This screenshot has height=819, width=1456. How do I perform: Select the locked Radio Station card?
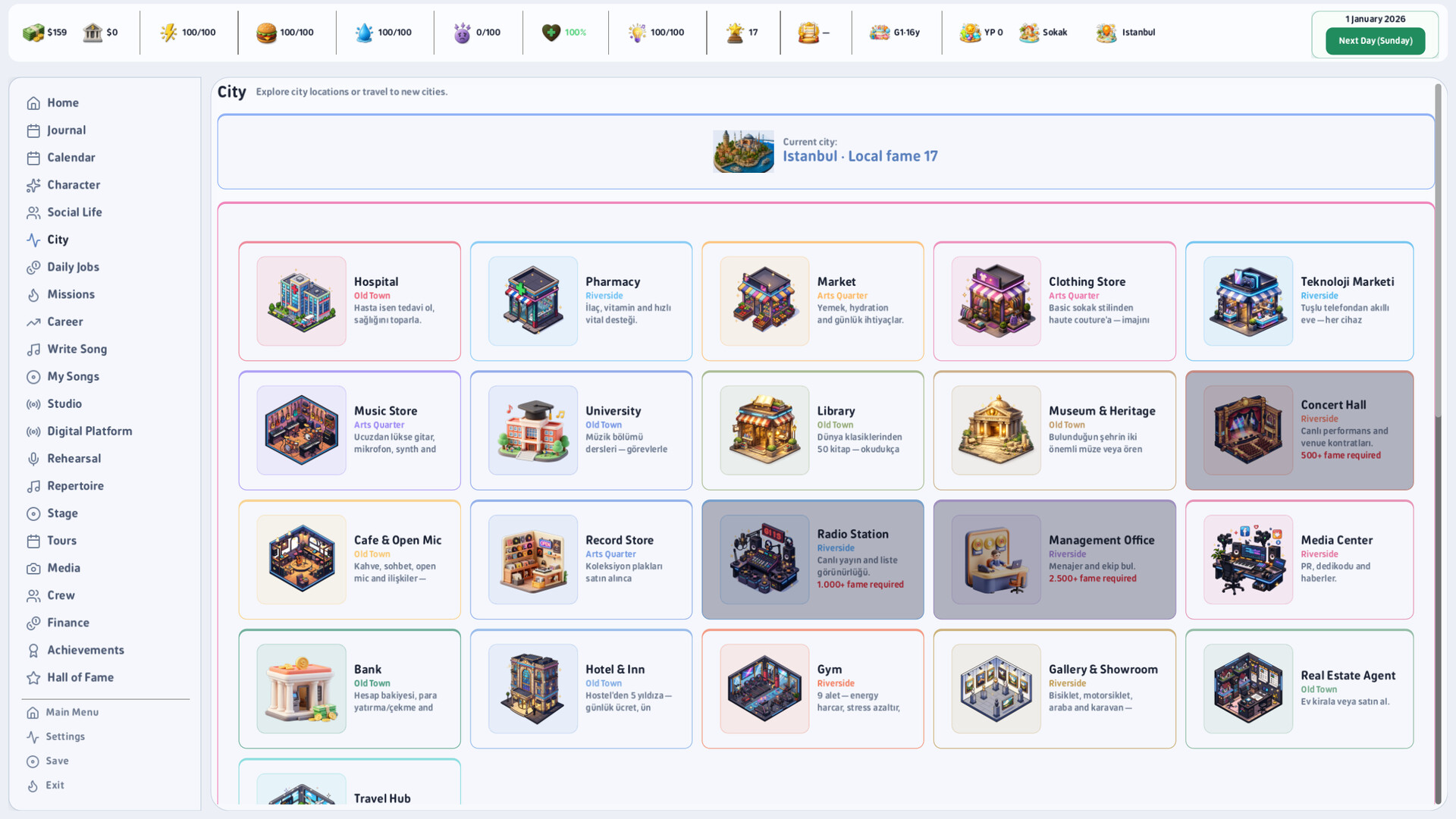pyautogui.click(x=812, y=560)
